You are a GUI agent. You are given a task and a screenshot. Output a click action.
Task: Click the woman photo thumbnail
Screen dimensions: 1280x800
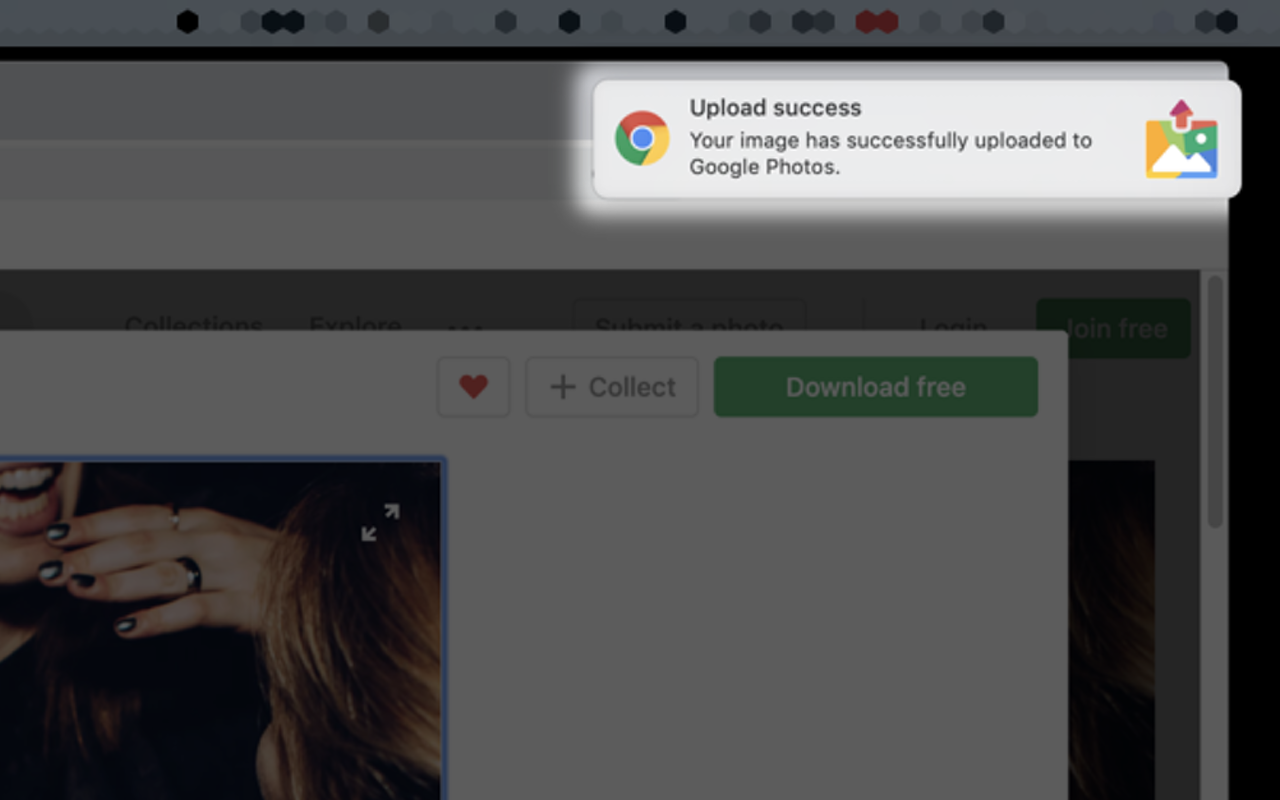220,630
